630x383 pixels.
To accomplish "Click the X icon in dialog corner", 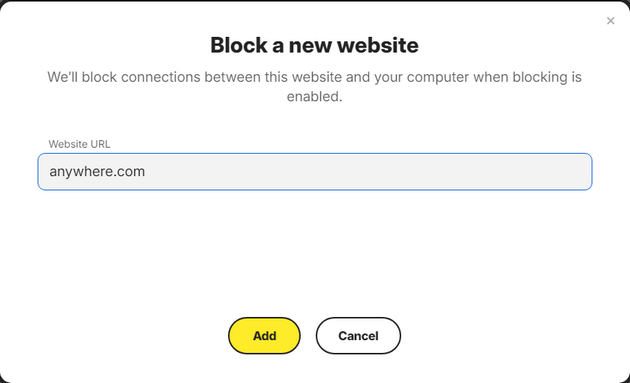I will pos(610,20).
